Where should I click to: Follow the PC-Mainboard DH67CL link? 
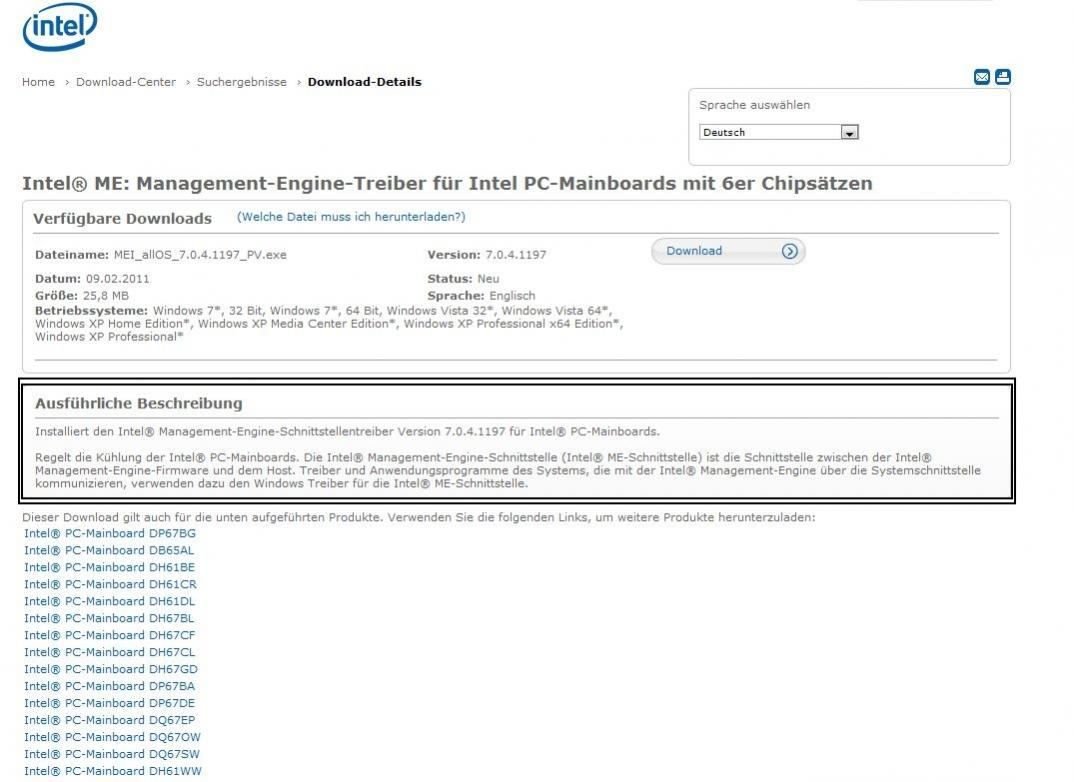[x=110, y=653]
